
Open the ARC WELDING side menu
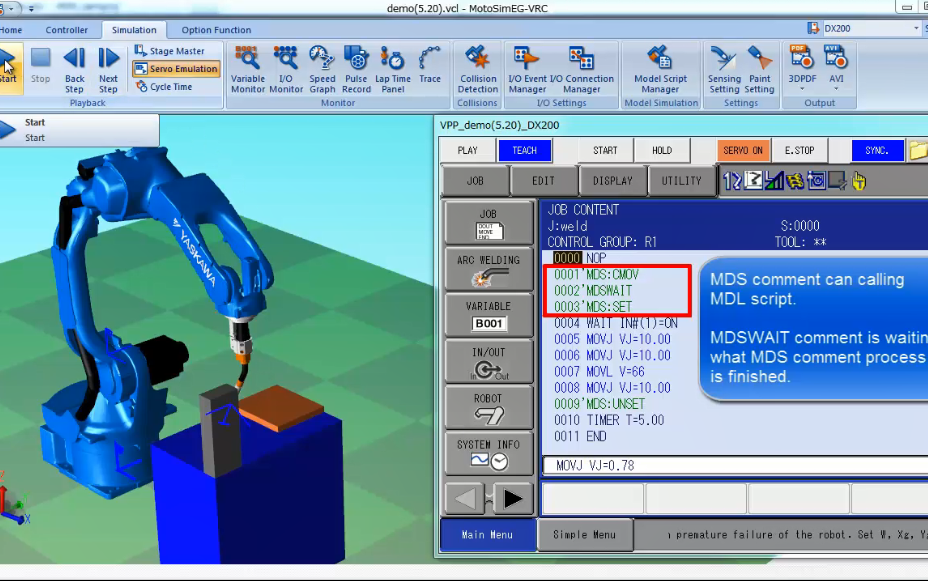[488, 269]
